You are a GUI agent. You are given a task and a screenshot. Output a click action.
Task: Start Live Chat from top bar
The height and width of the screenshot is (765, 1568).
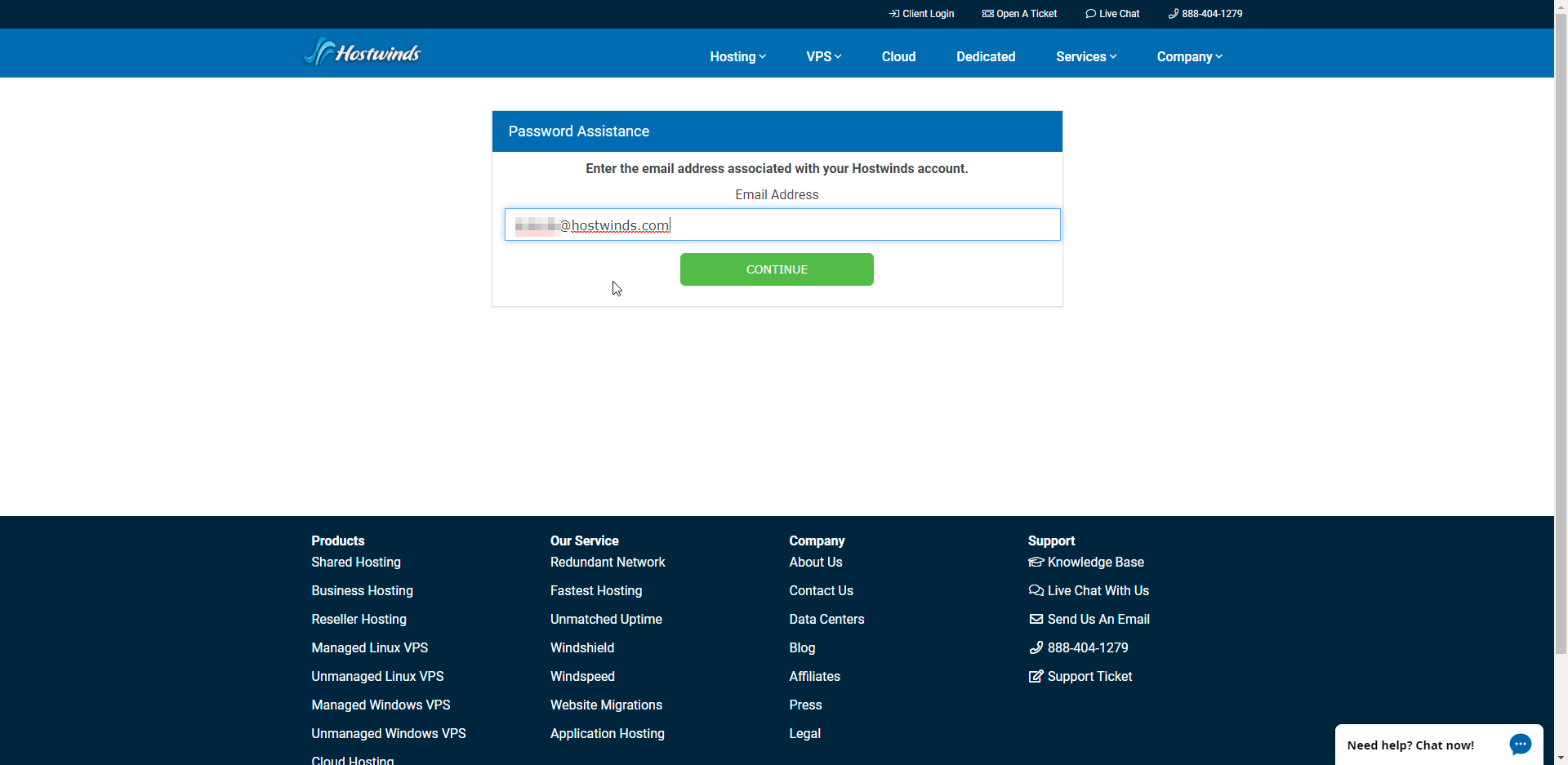pos(1112,14)
